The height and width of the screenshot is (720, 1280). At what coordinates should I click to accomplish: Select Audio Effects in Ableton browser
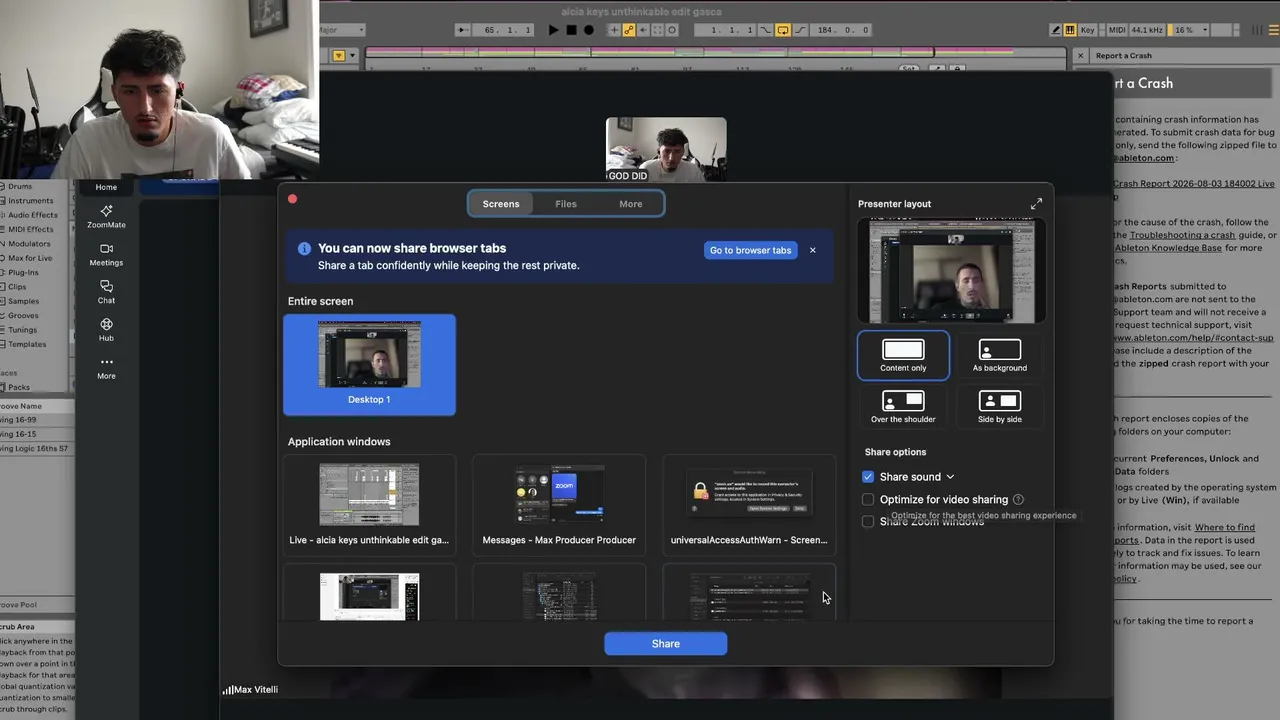pyautogui.click(x=32, y=215)
